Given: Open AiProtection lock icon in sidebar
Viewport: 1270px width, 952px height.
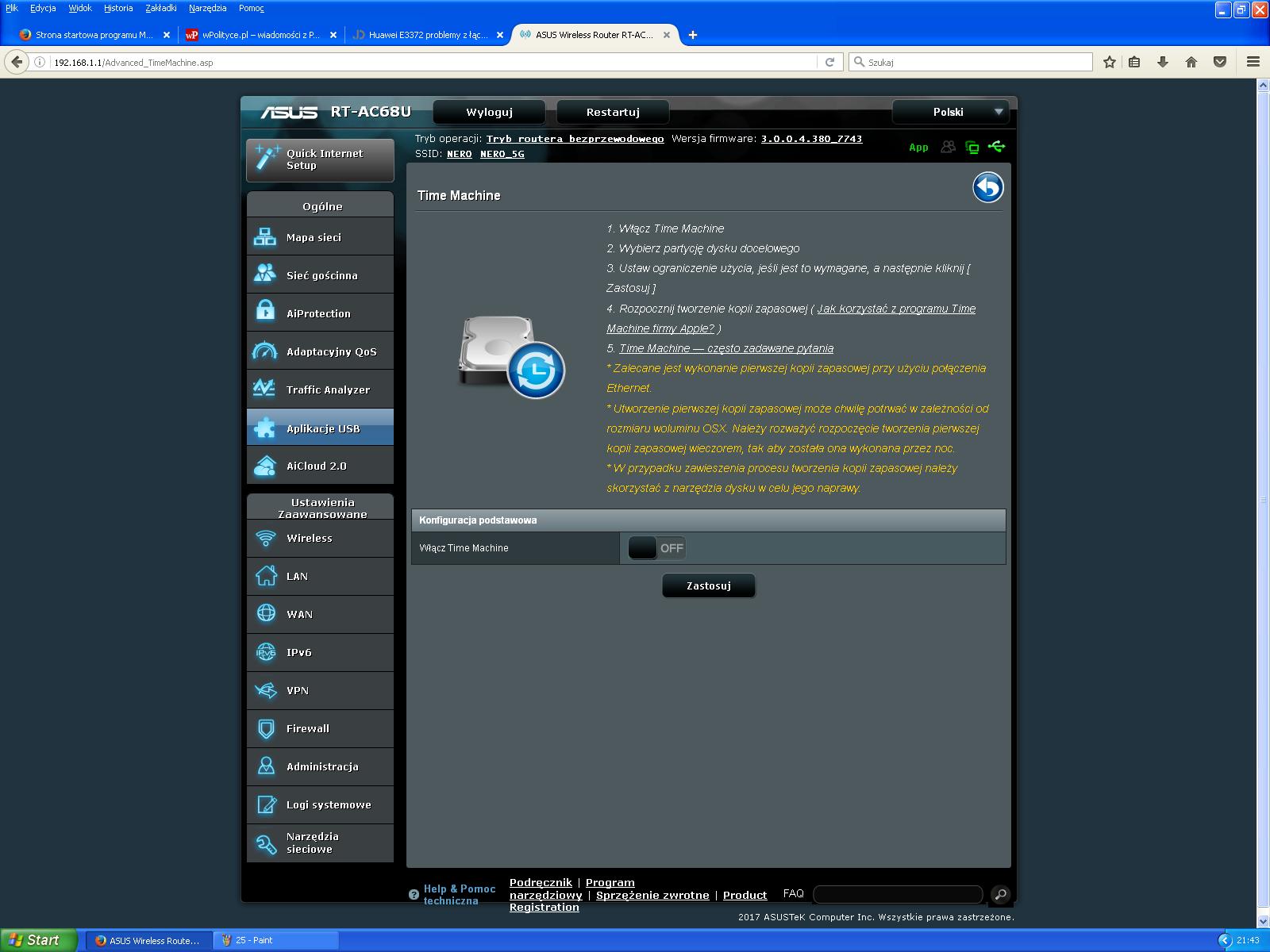Looking at the screenshot, I should click(x=264, y=313).
